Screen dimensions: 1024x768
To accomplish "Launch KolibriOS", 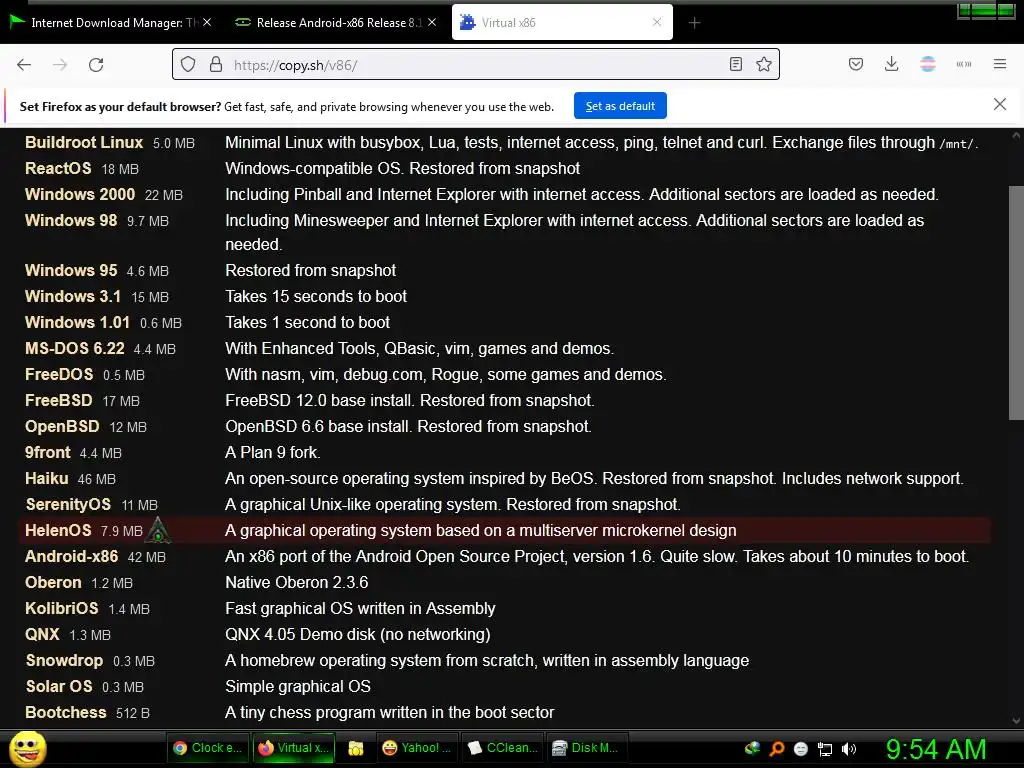I will pos(61,609).
